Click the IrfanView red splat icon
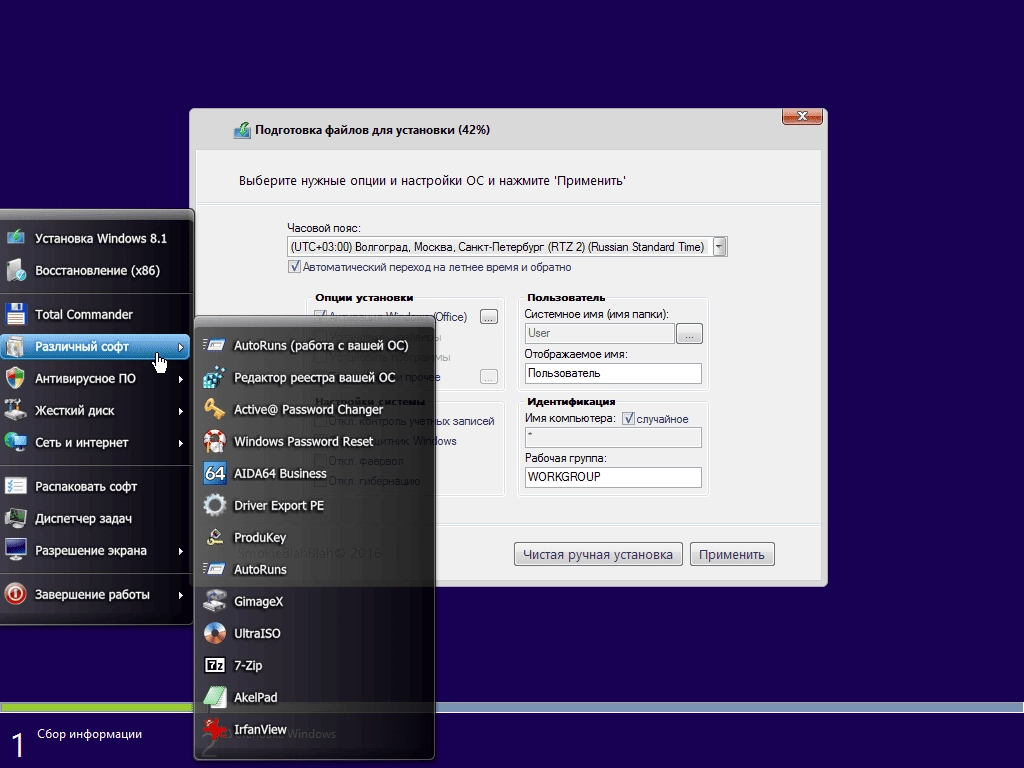1024x768 pixels. click(214, 729)
